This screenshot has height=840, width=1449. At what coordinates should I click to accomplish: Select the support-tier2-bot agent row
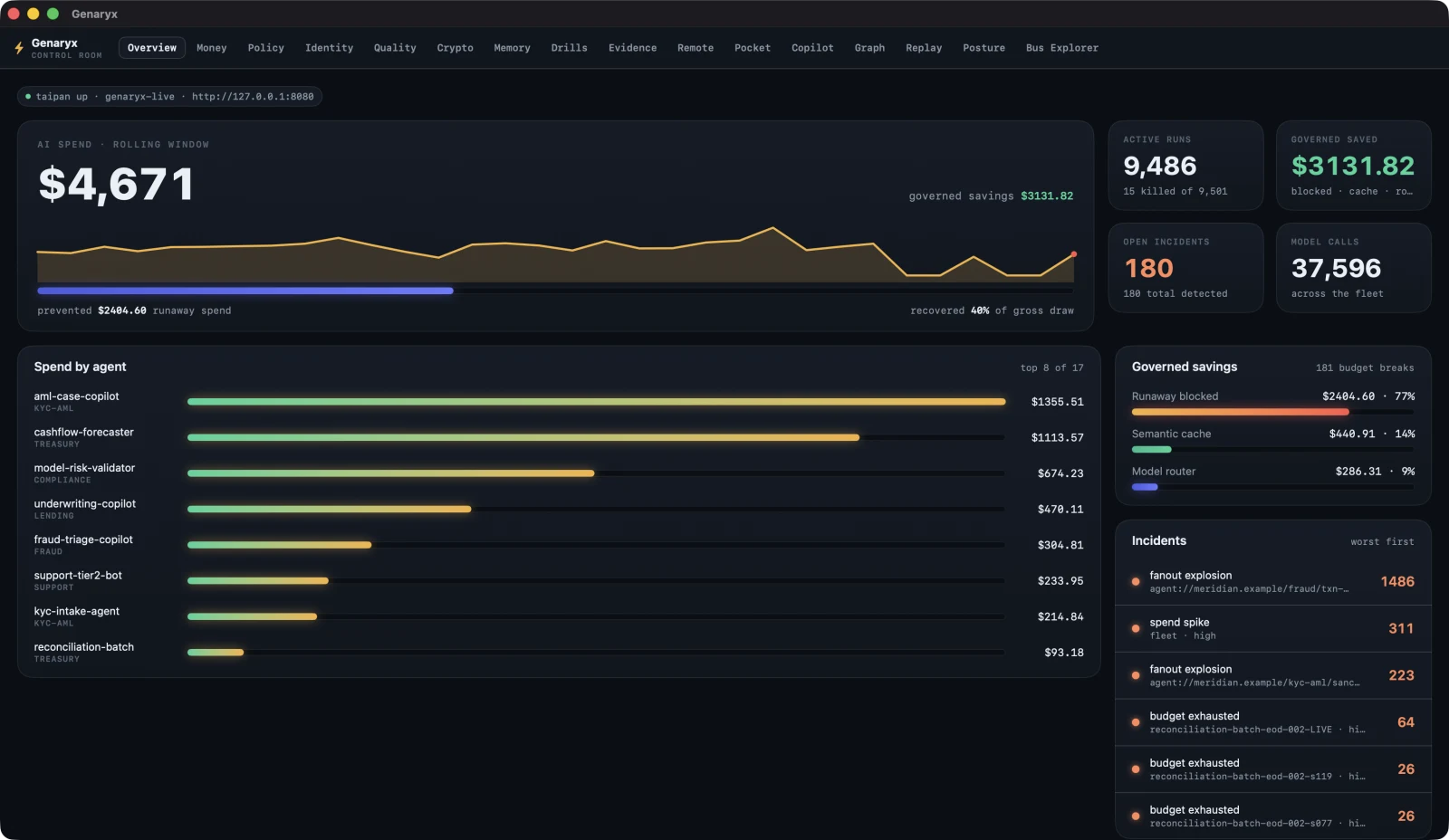559,581
